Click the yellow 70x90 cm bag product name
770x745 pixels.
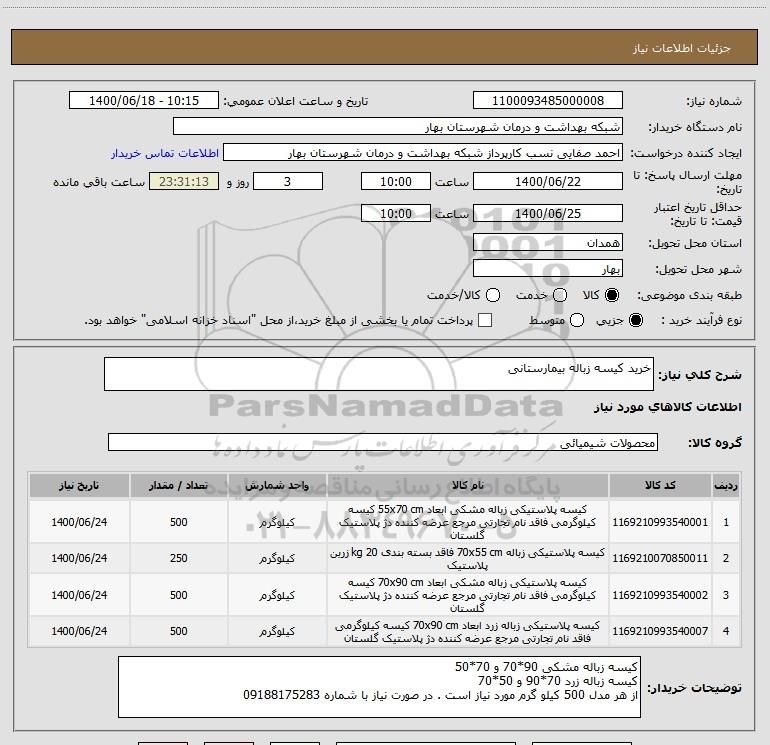point(468,632)
